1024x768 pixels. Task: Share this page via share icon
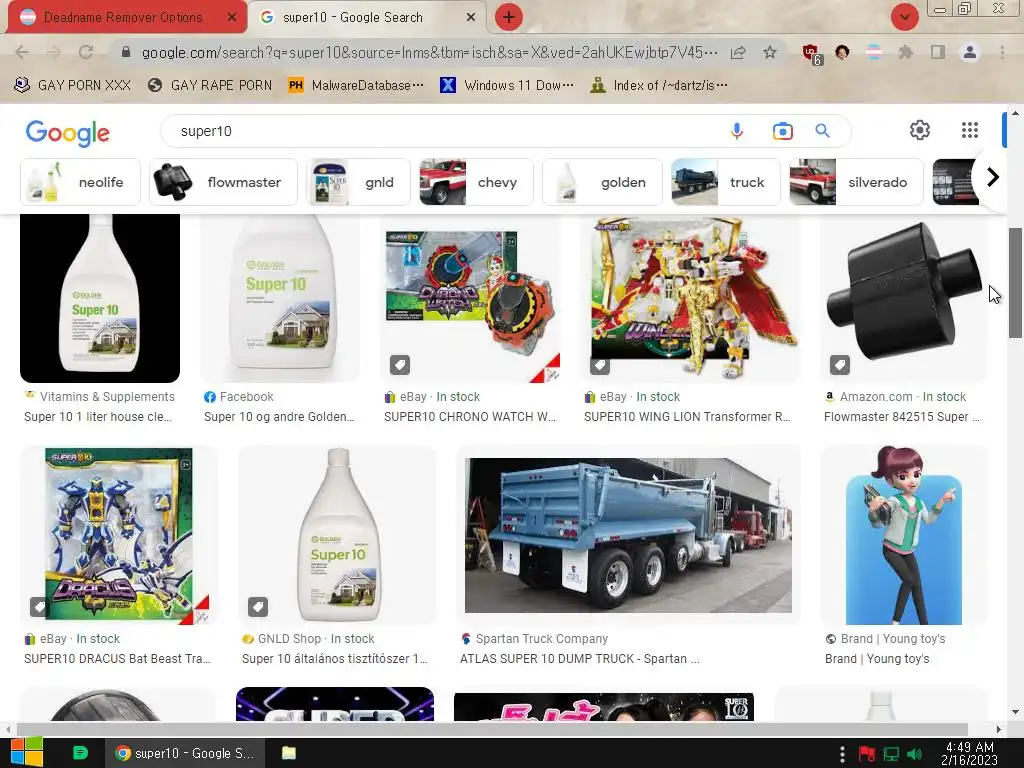tap(738, 52)
